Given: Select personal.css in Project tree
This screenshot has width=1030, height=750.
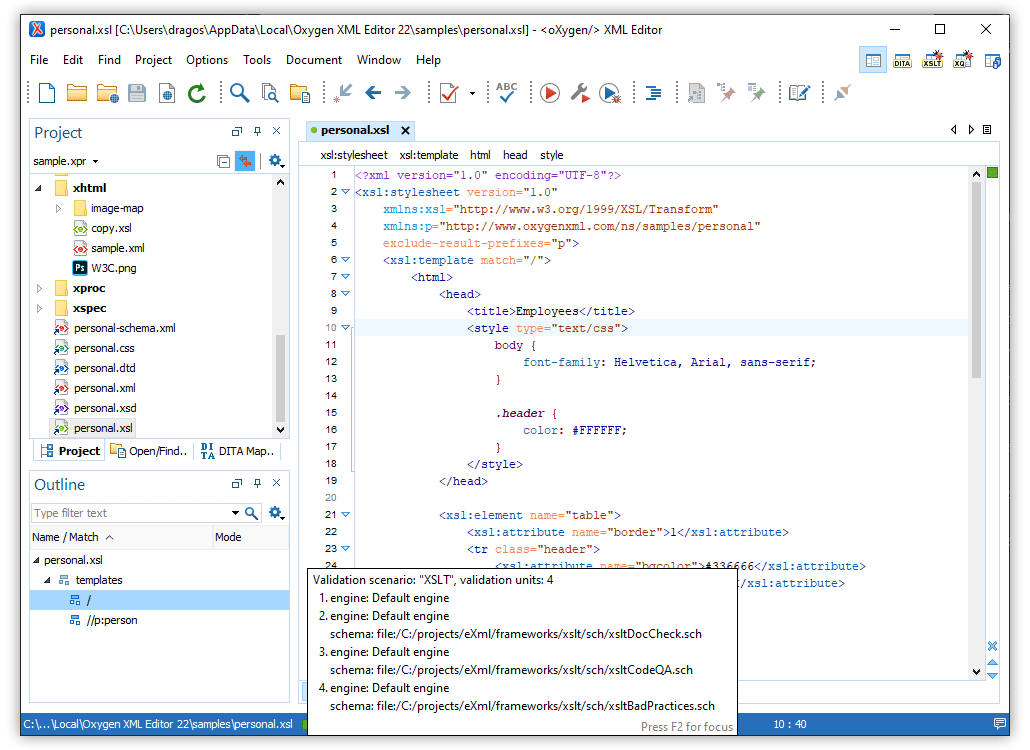Looking at the screenshot, I should click(x=94, y=348).
